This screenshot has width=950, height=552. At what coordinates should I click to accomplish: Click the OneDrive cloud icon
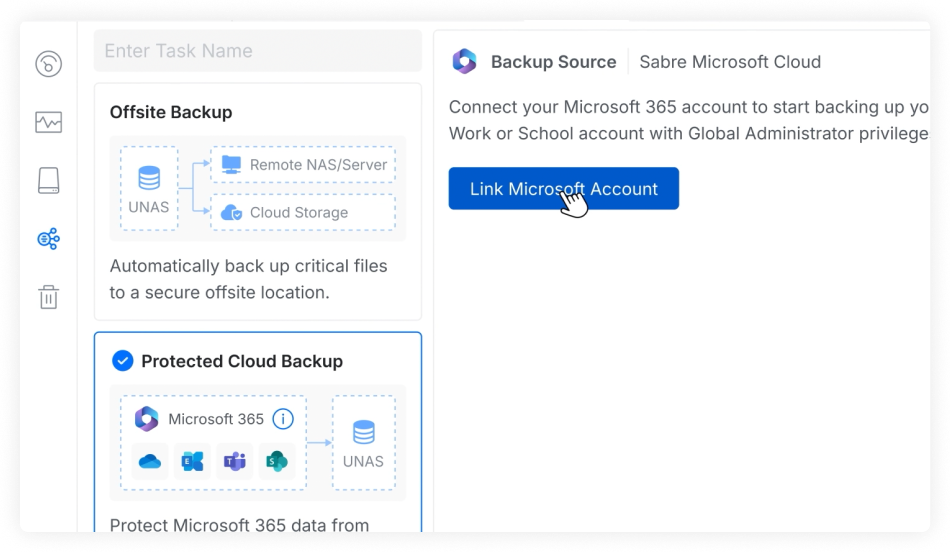[x=150, y=461]
